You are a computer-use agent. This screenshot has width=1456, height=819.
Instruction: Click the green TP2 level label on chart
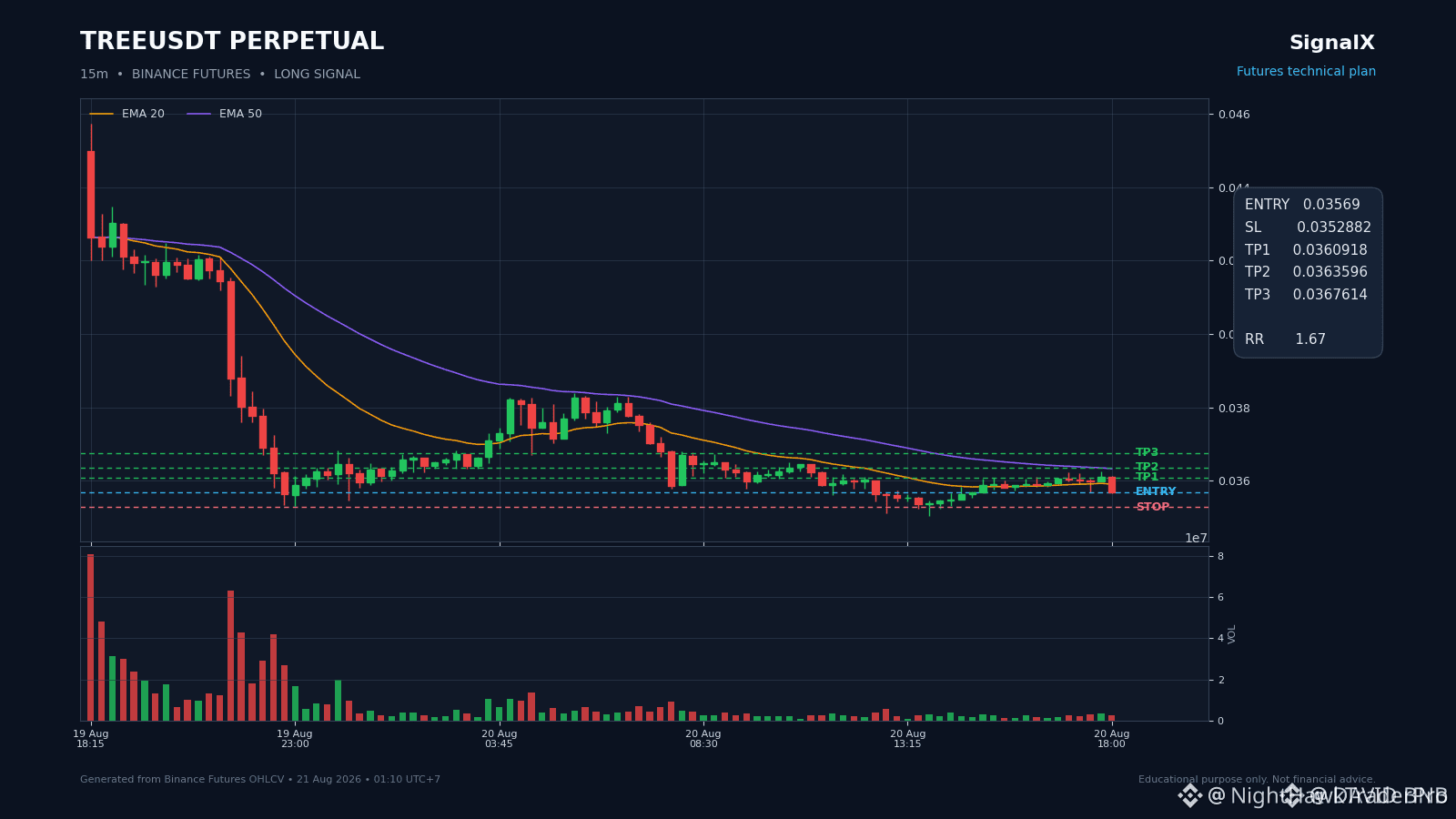[1147, 467]
